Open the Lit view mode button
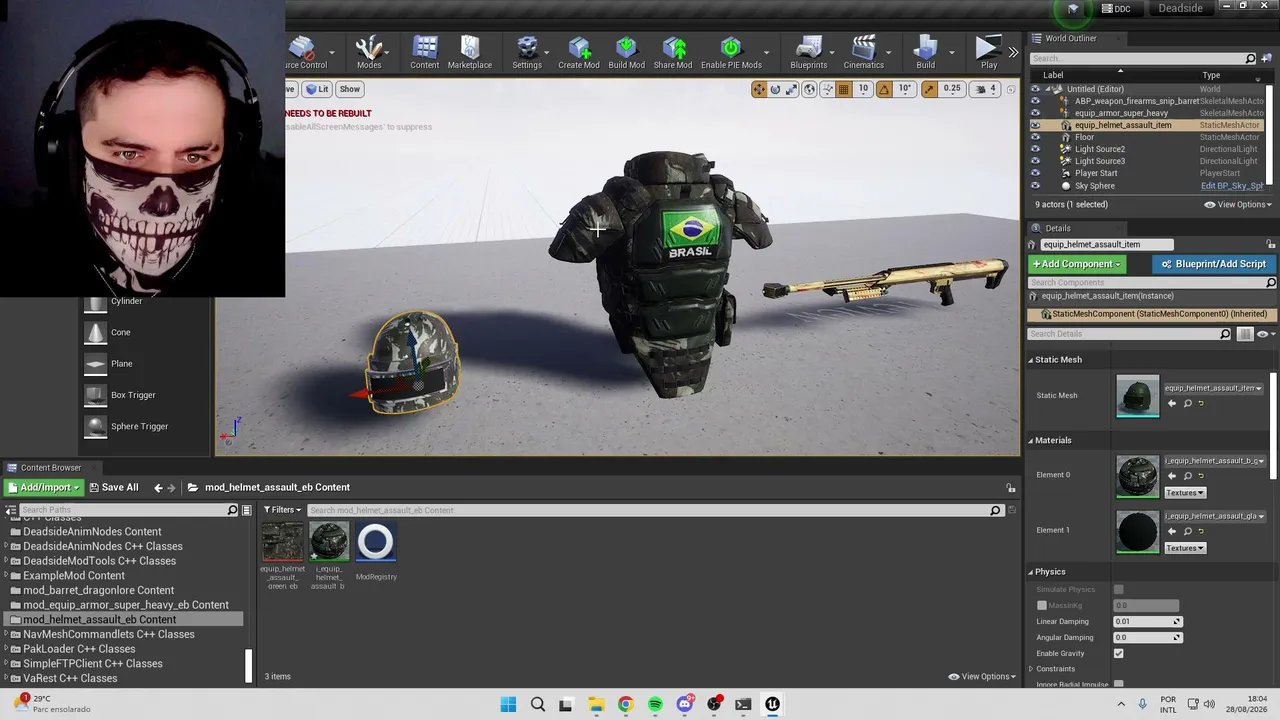The width and height of the screenshot is (1280, 720). pos(316,89)
